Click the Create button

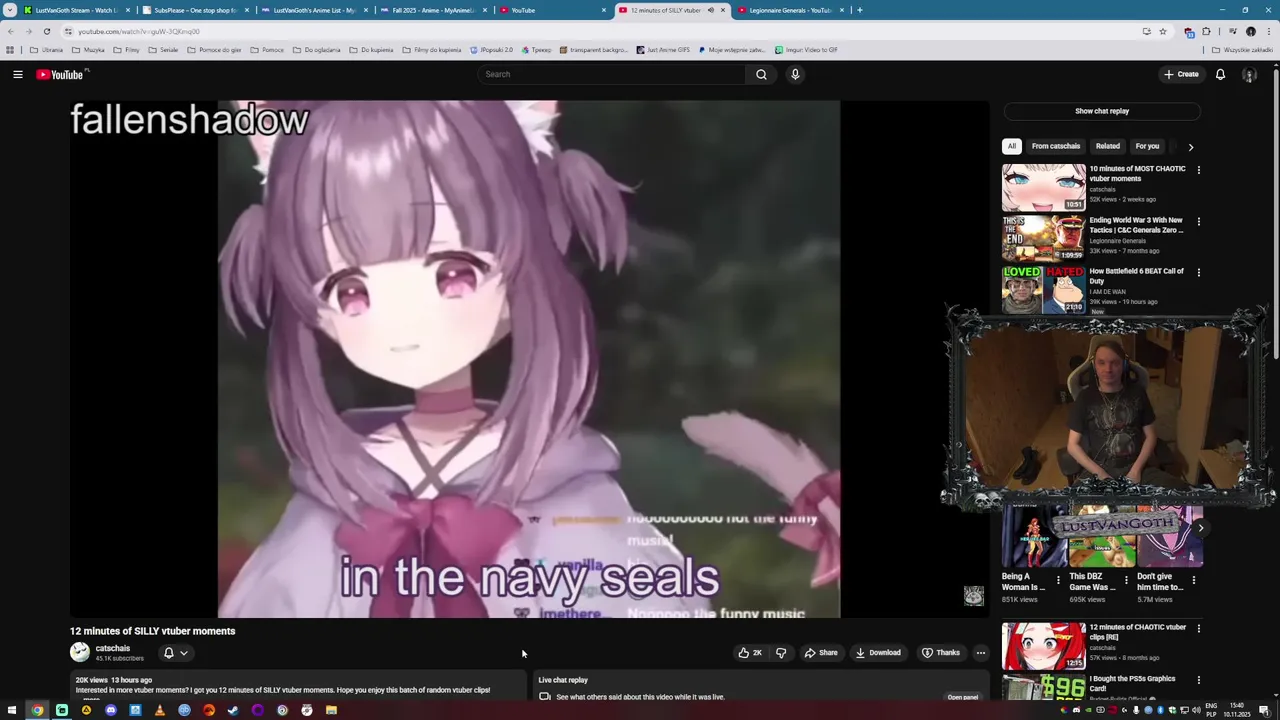(x=1181, y=74)
